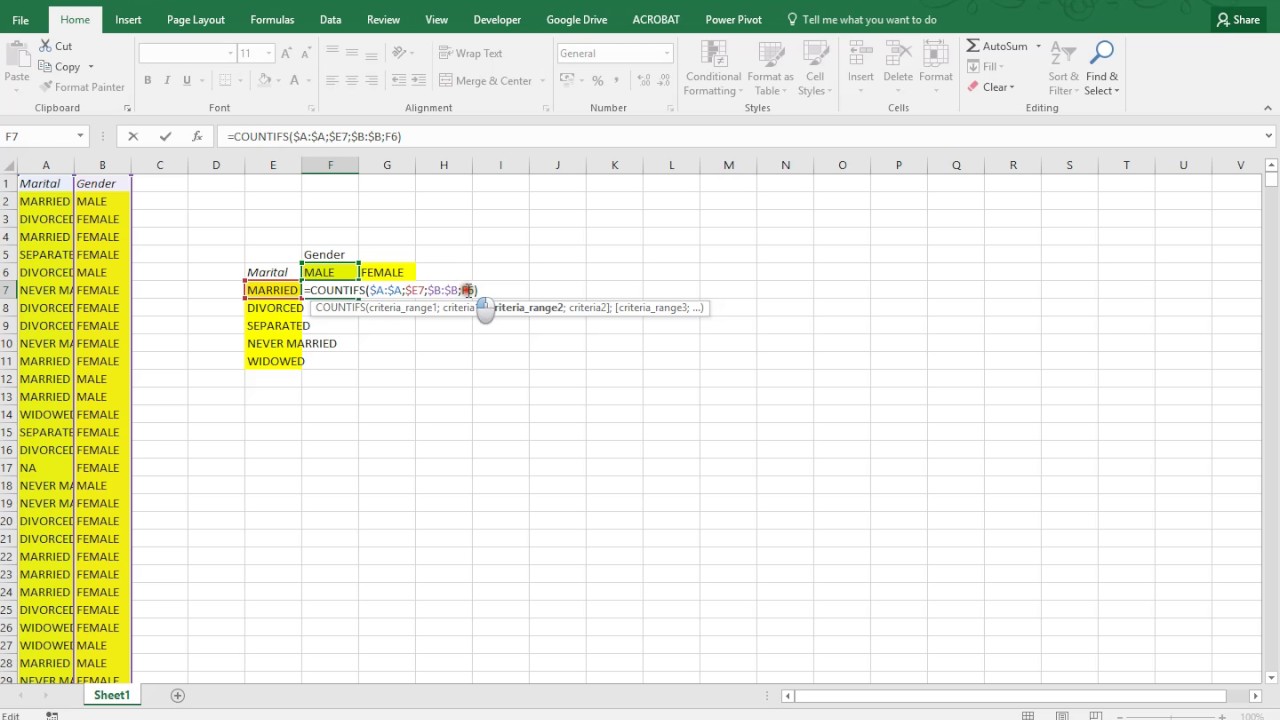Open the General number format dropdown
The image size is (1280, 720).
click(667, 53)
